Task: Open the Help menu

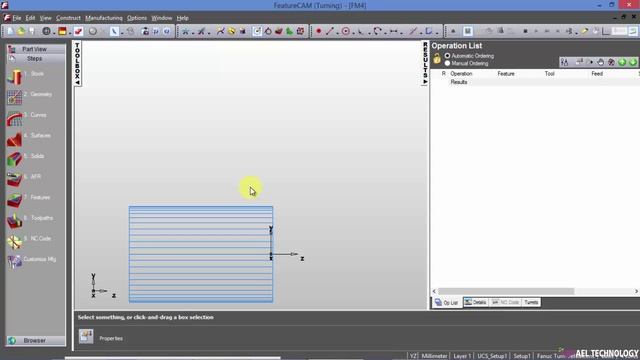Action: [182, 18]
